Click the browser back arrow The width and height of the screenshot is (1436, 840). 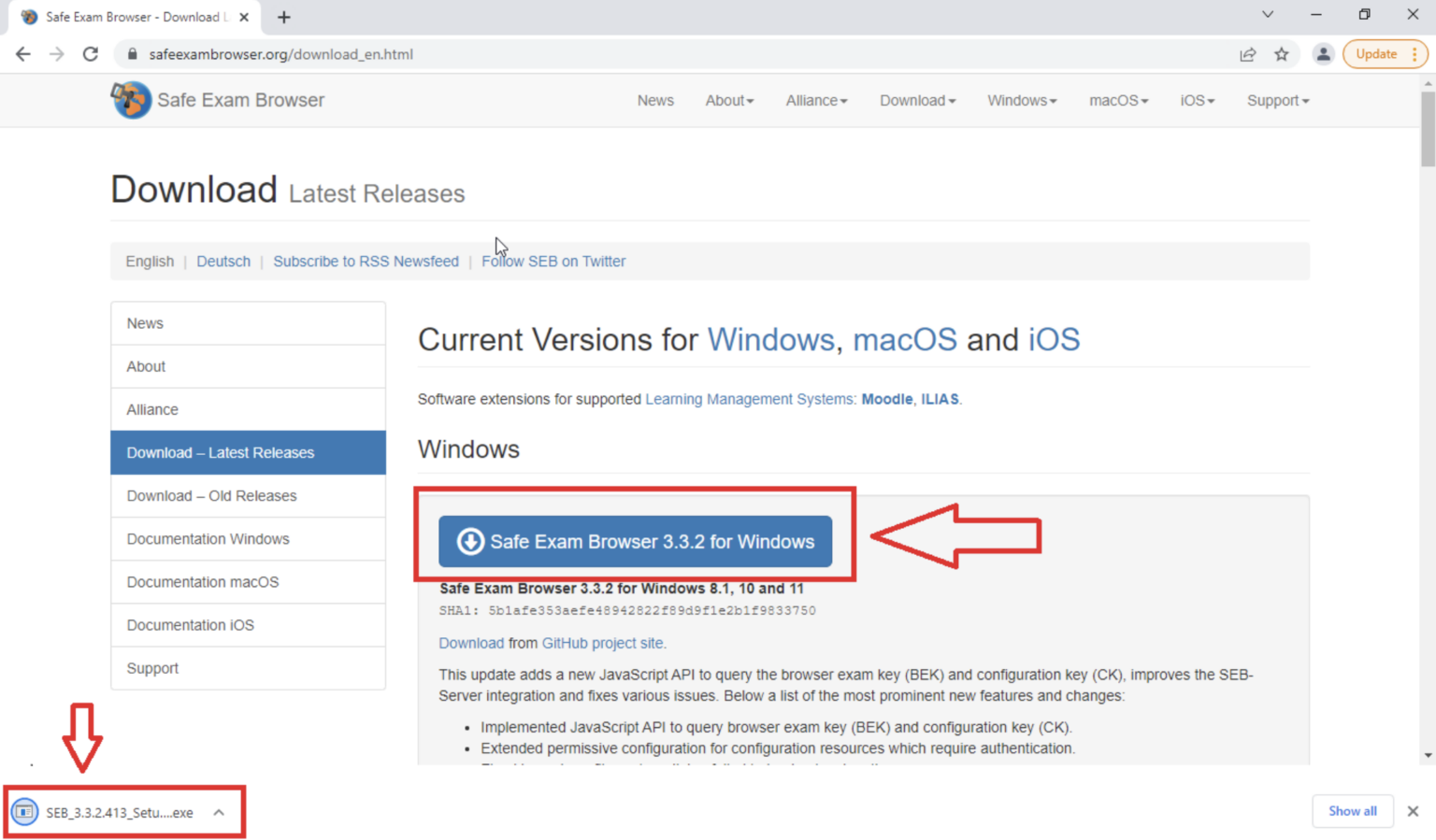coord(22,54)
